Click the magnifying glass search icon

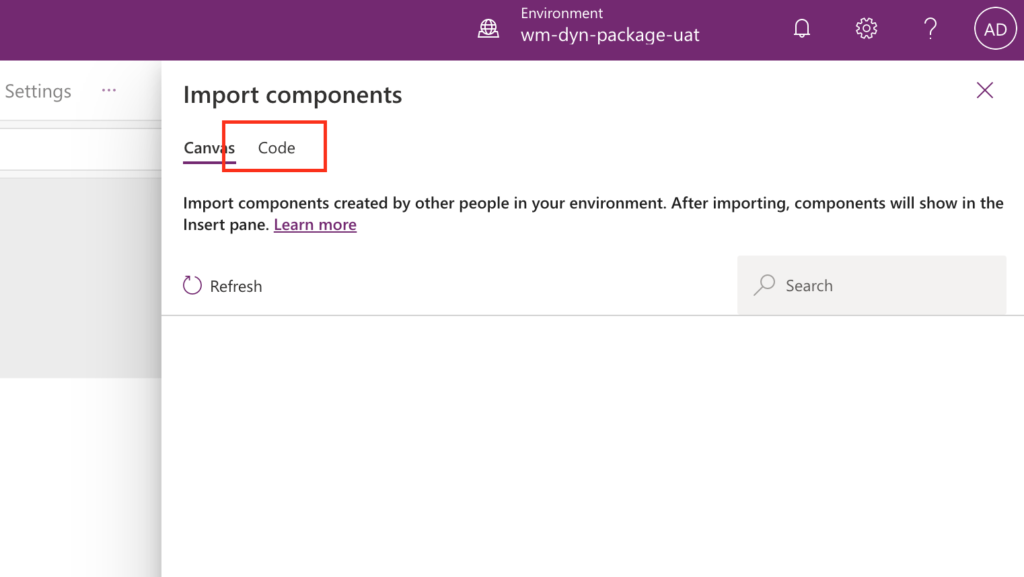click(764, 285)
